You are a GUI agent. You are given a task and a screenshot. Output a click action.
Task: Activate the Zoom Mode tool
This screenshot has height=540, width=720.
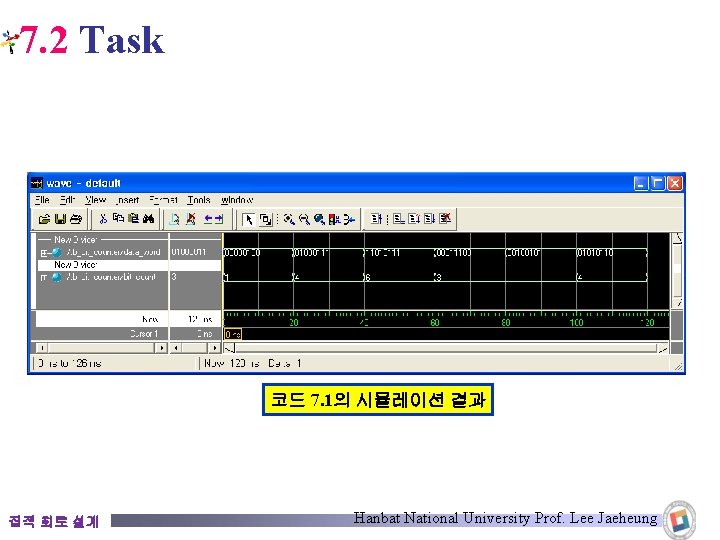coord(265,219)
